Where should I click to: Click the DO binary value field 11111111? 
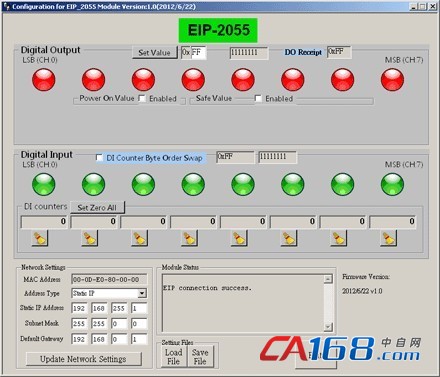click(x=249, y=53)
